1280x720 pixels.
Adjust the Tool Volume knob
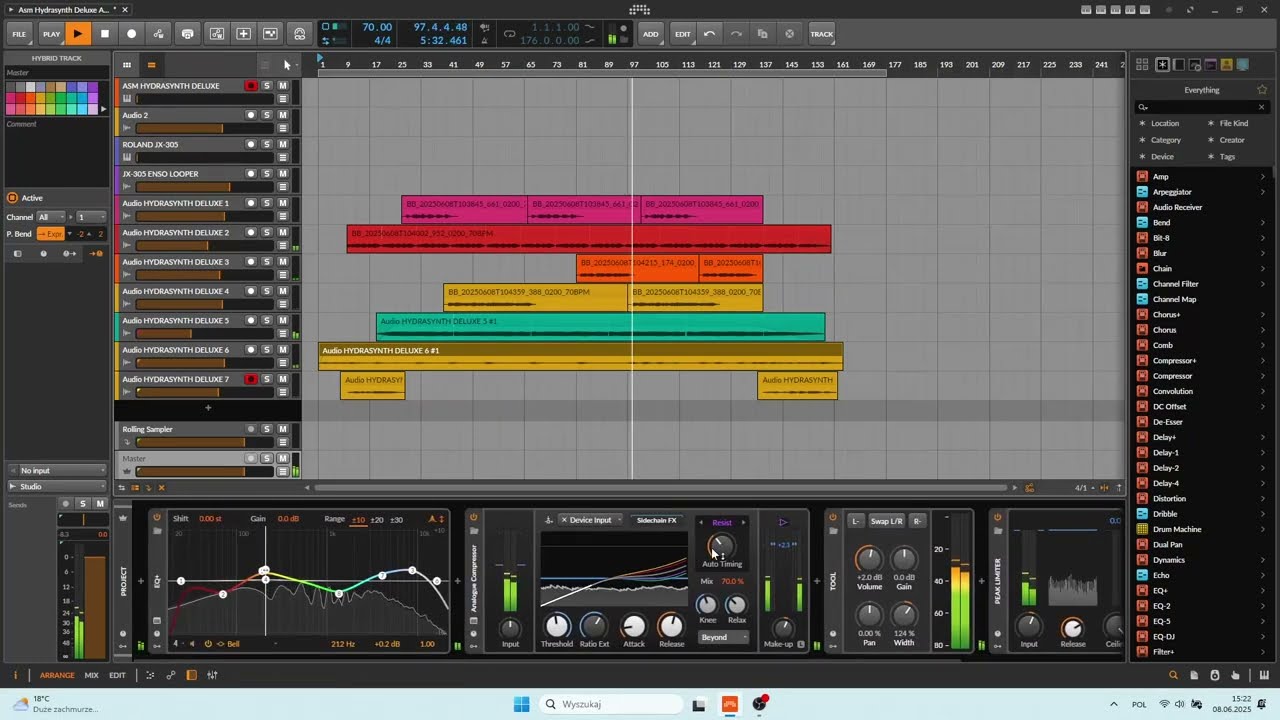(869, 559)
